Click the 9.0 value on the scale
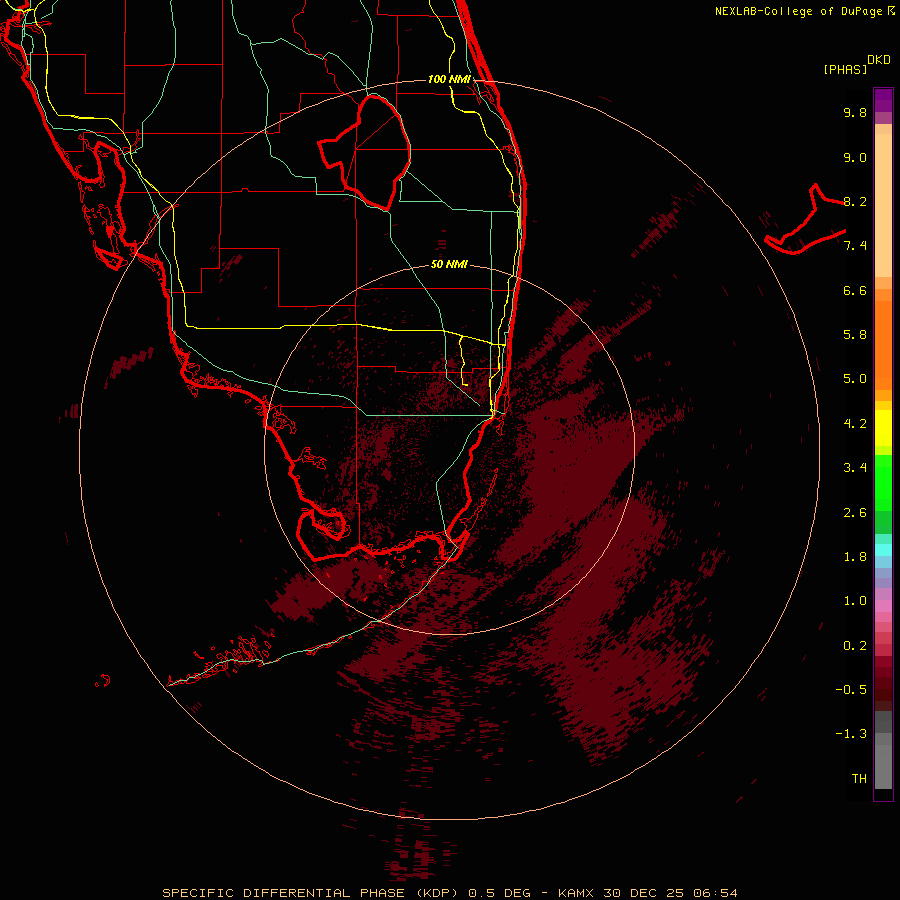This screenshot has width=900, height=900. click(x=855, y=157)
